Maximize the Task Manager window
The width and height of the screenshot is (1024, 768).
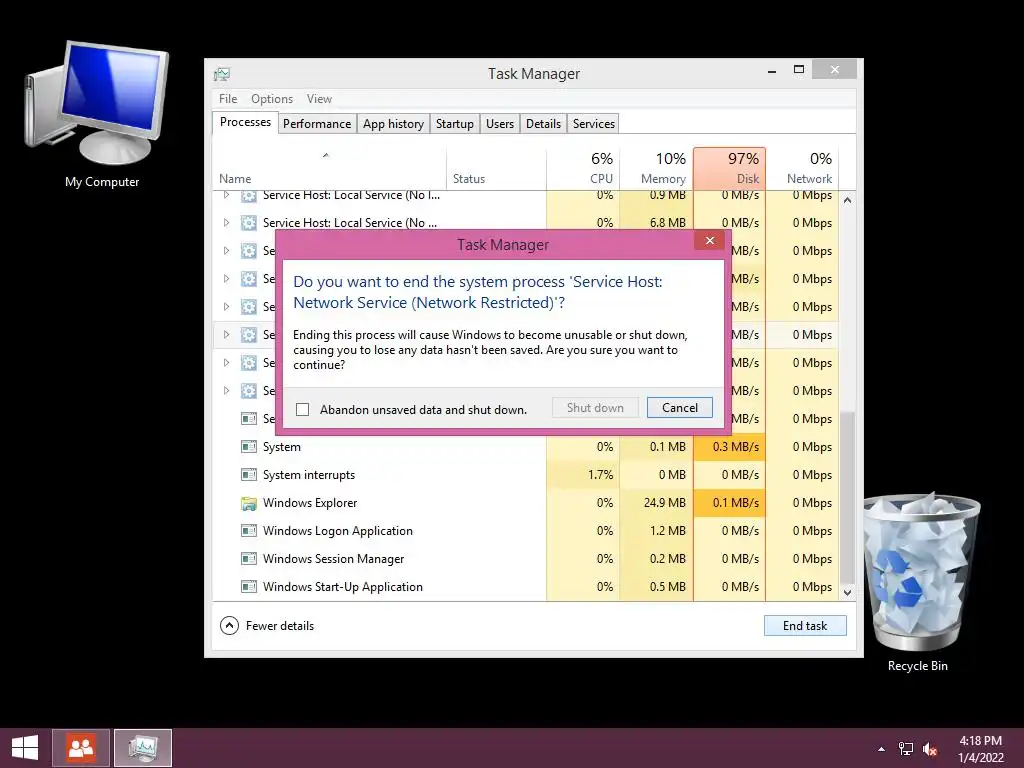pos(799,70)
